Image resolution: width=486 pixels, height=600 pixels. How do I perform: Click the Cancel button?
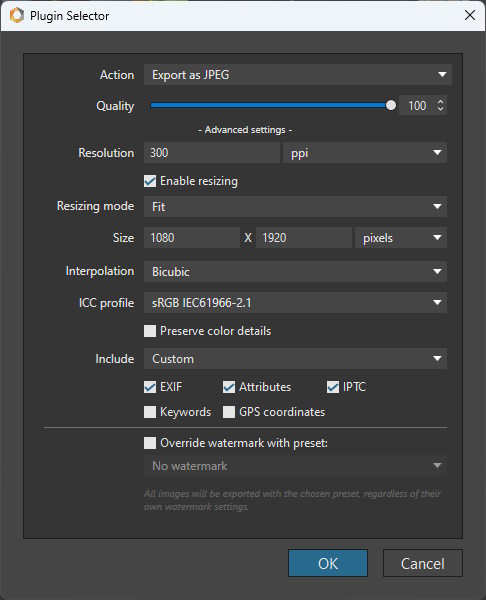(x=423, y=563)
